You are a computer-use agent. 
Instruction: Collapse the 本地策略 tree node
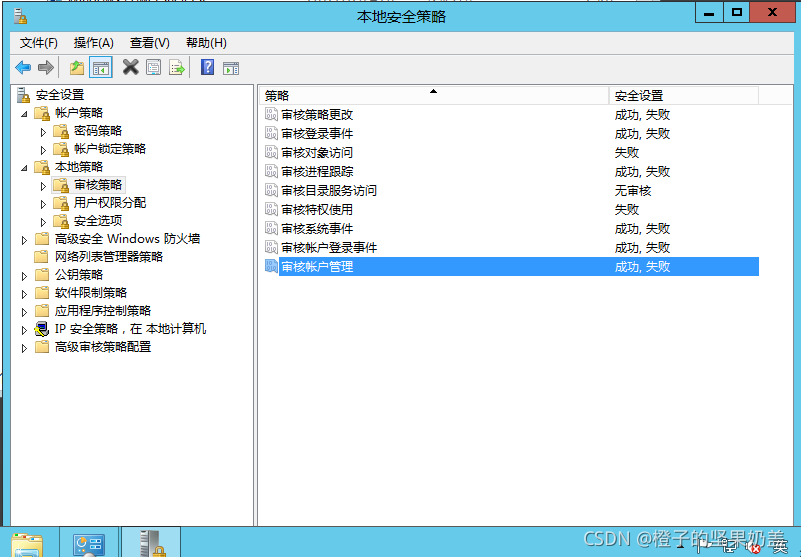pyautogui.click(x=24, y=168)
